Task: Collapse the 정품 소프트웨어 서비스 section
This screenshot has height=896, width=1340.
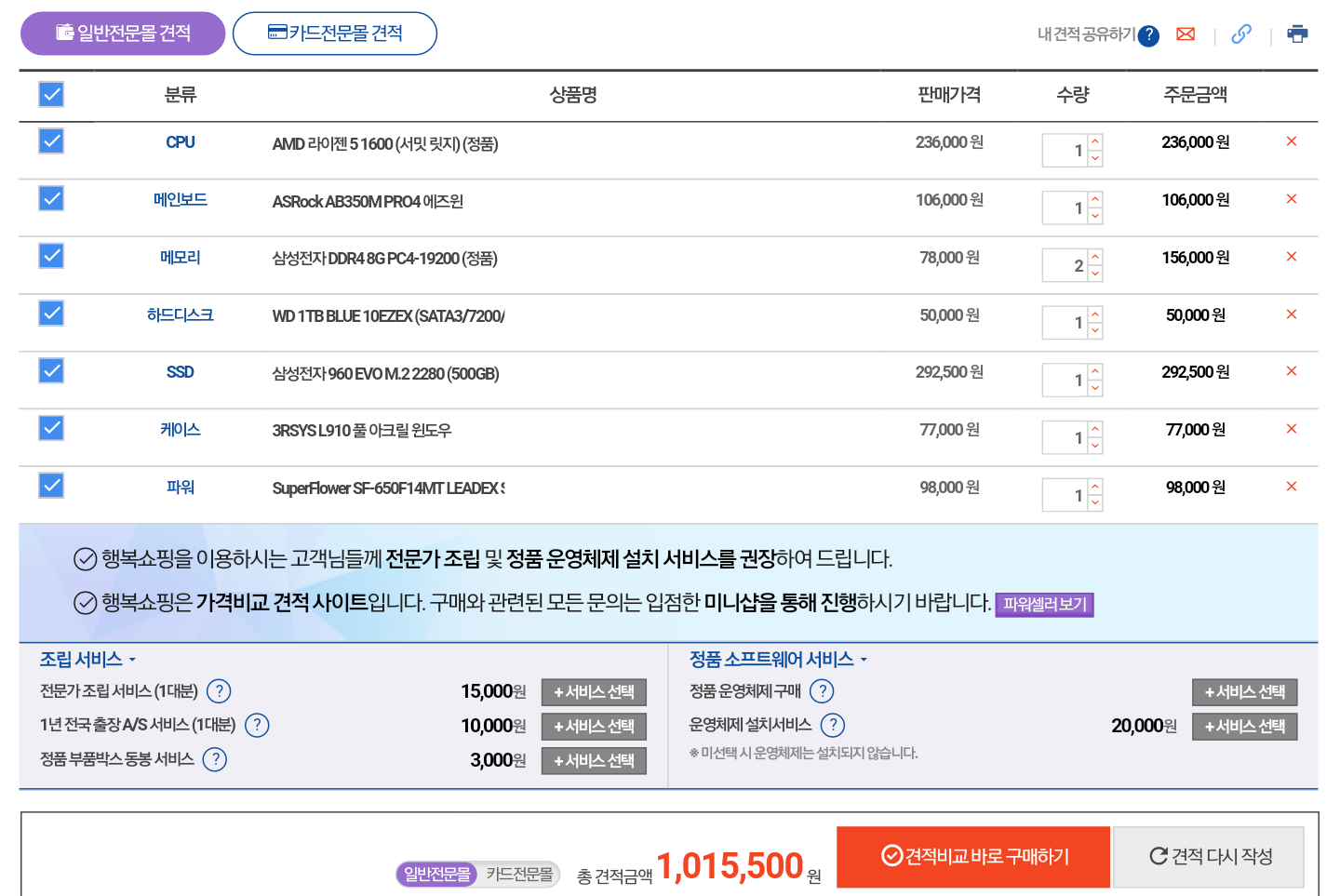Action: click(778, 660)
